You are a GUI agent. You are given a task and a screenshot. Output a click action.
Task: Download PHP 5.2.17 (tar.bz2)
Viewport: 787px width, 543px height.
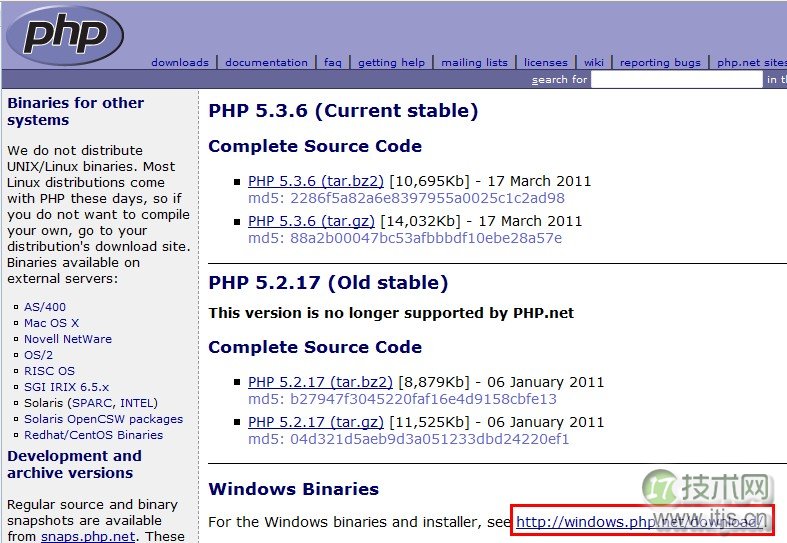pos(320,382)
